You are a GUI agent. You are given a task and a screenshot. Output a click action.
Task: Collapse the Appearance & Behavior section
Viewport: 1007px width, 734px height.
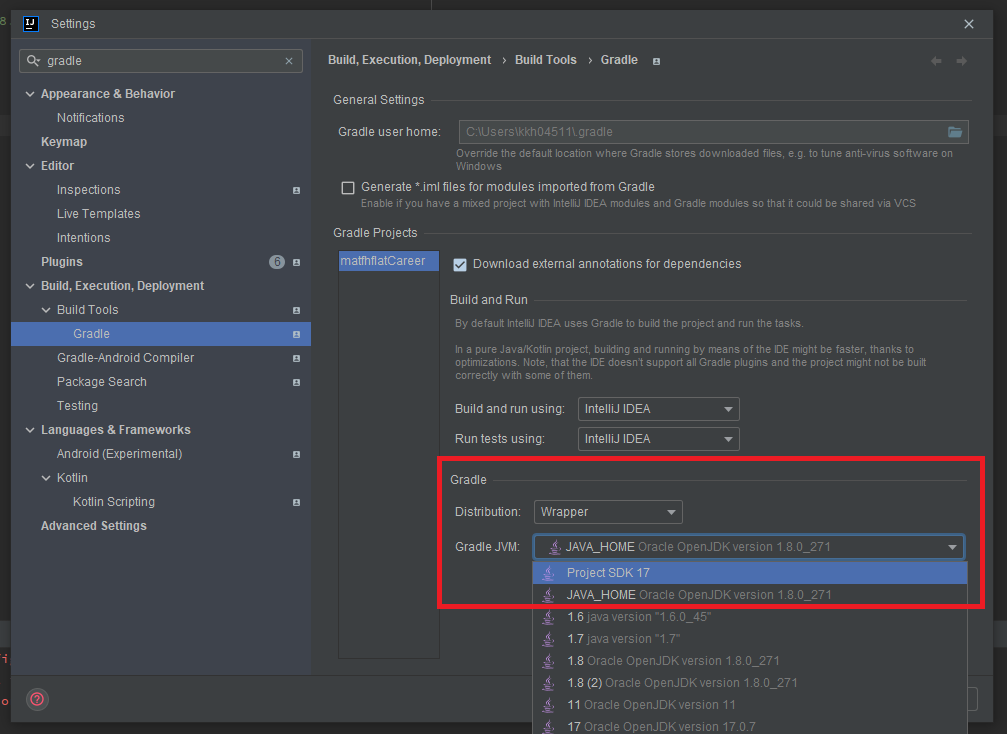pyautogui.click(x=30, y=93)
